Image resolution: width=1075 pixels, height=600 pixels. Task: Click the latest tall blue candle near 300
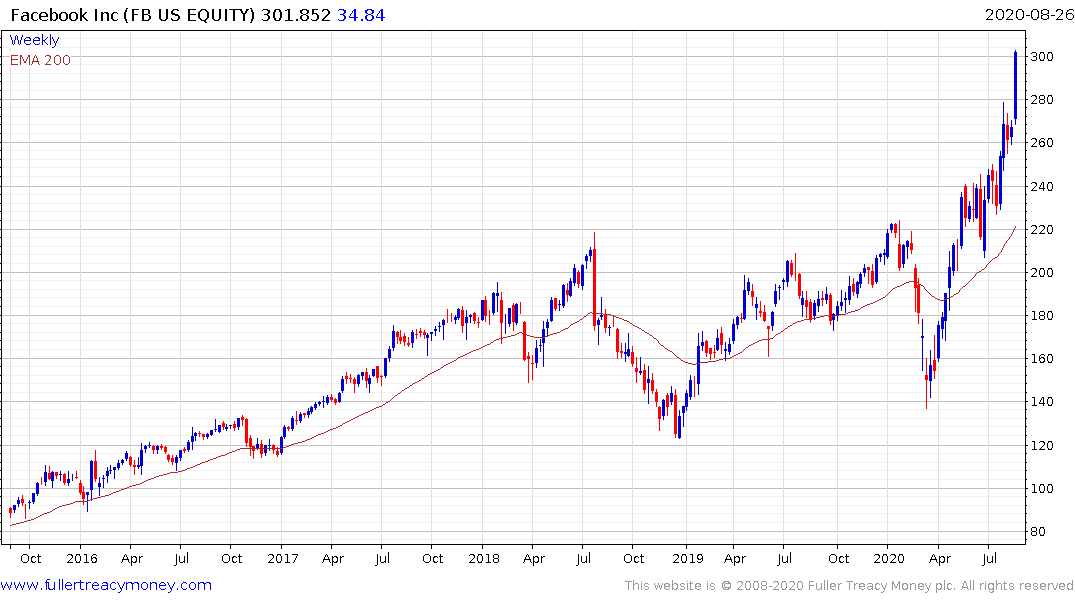pos(1015,87)
